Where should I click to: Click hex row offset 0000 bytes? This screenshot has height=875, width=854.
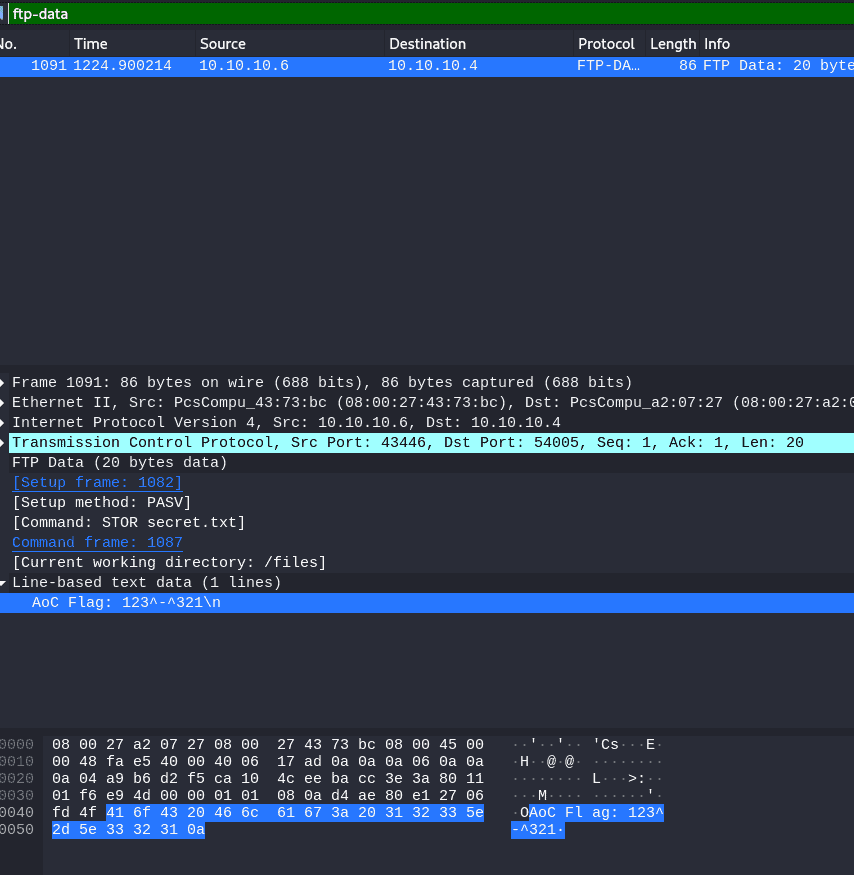(x=268, y=744)
